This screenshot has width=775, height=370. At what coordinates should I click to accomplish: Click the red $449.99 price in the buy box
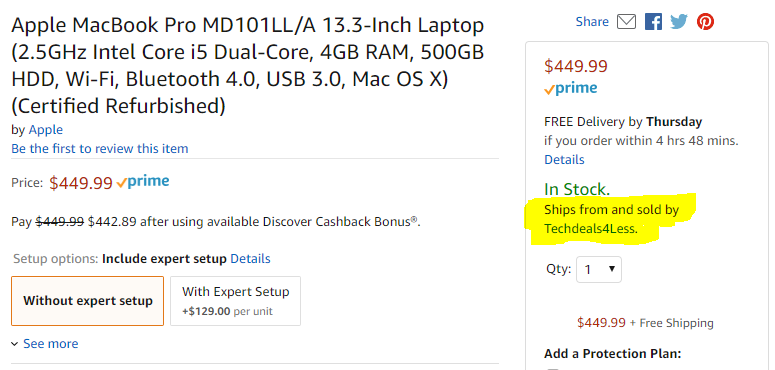click(x=576, y=66)
